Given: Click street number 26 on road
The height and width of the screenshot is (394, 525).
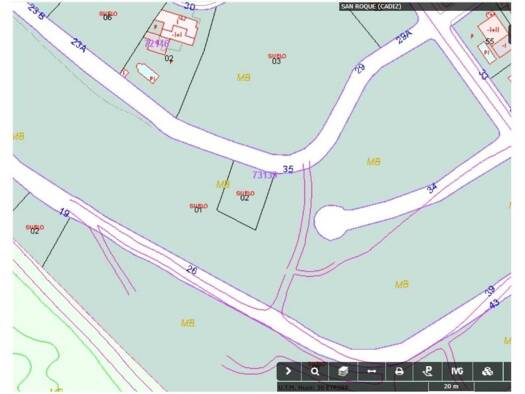Looking at the screenshot, I should pyautogui.click(x=192, y=270).
